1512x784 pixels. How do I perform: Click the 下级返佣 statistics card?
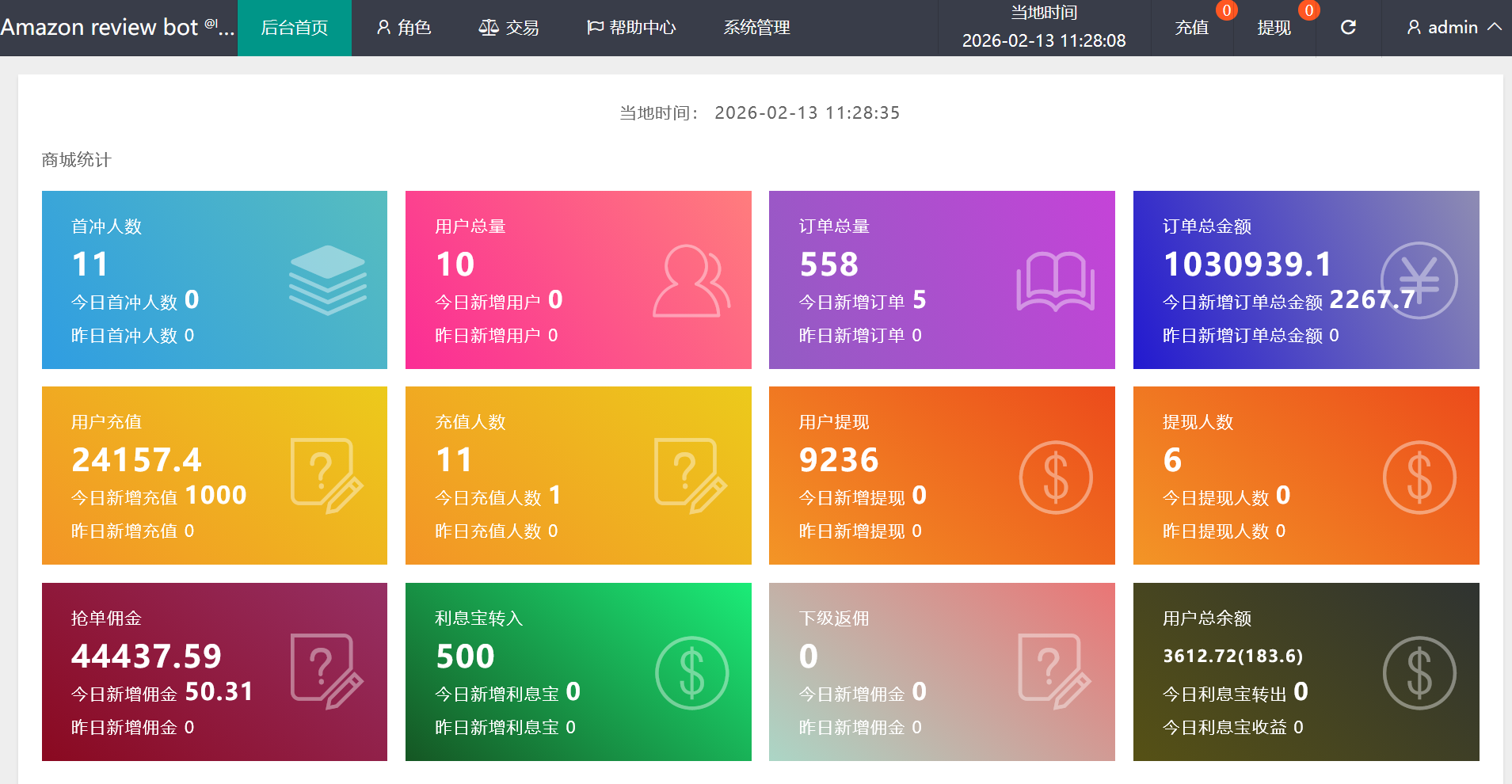942,672
